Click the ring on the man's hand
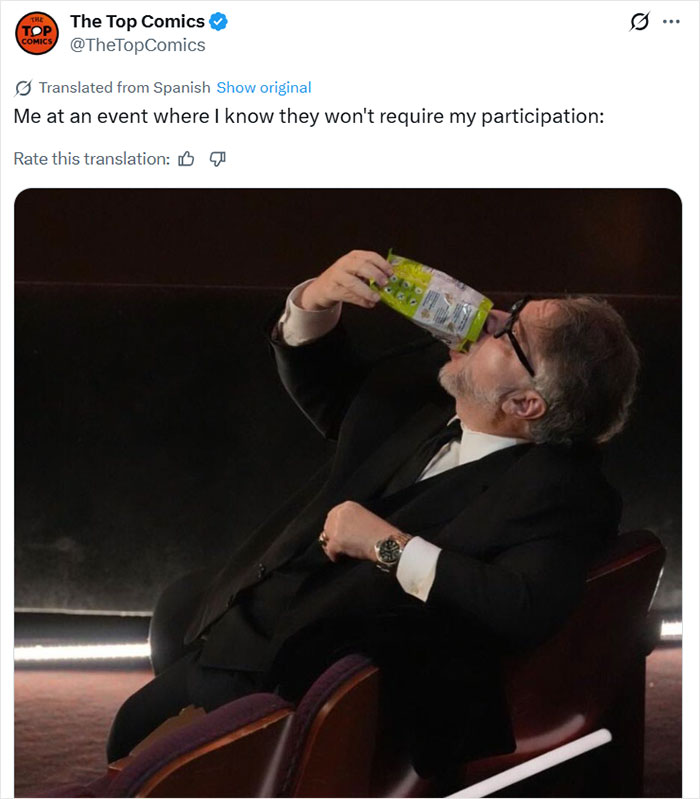The height and width of the screenshot is (799, 700). 324,538
